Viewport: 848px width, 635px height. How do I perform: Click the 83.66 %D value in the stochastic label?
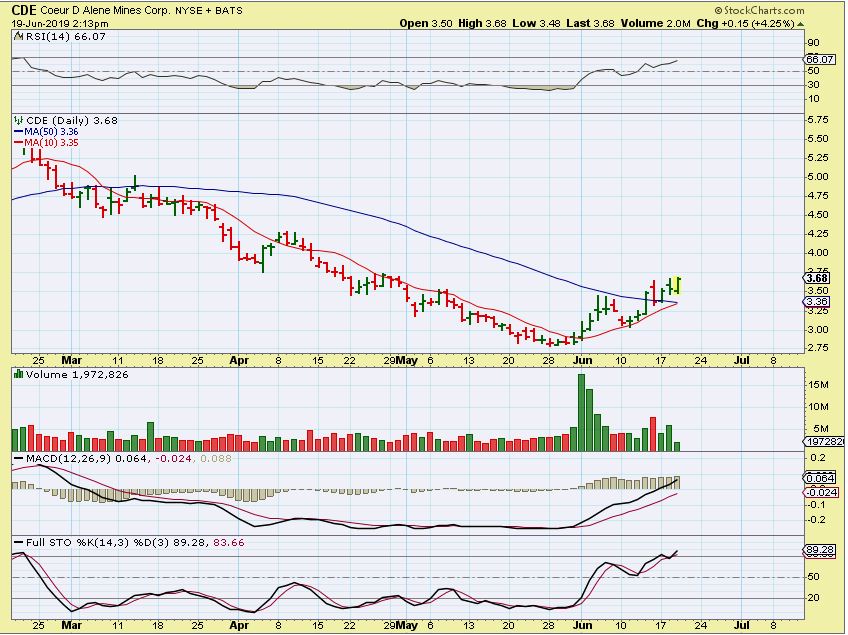click(229, 543)
